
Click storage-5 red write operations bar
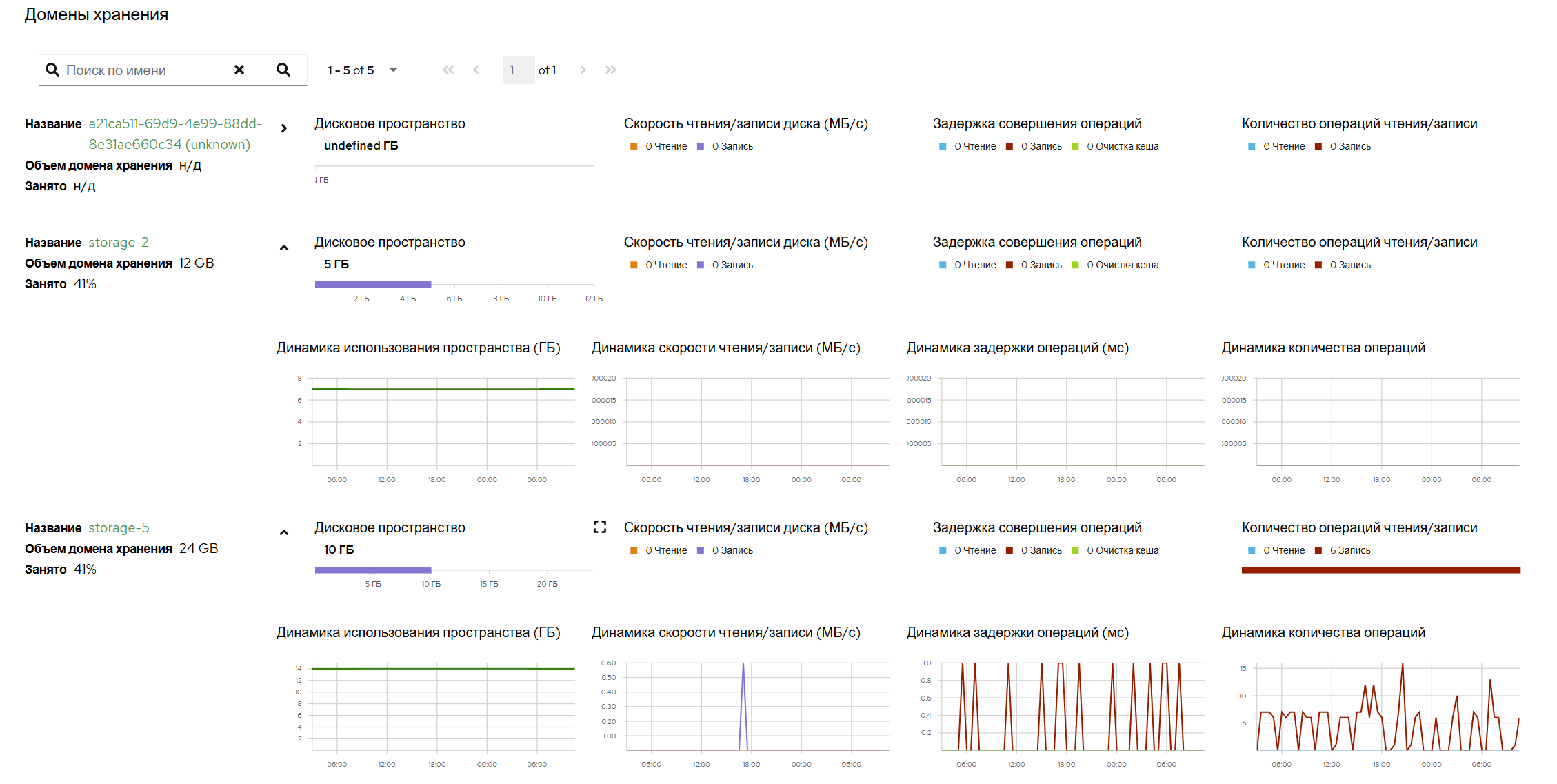coord(1380,570)
